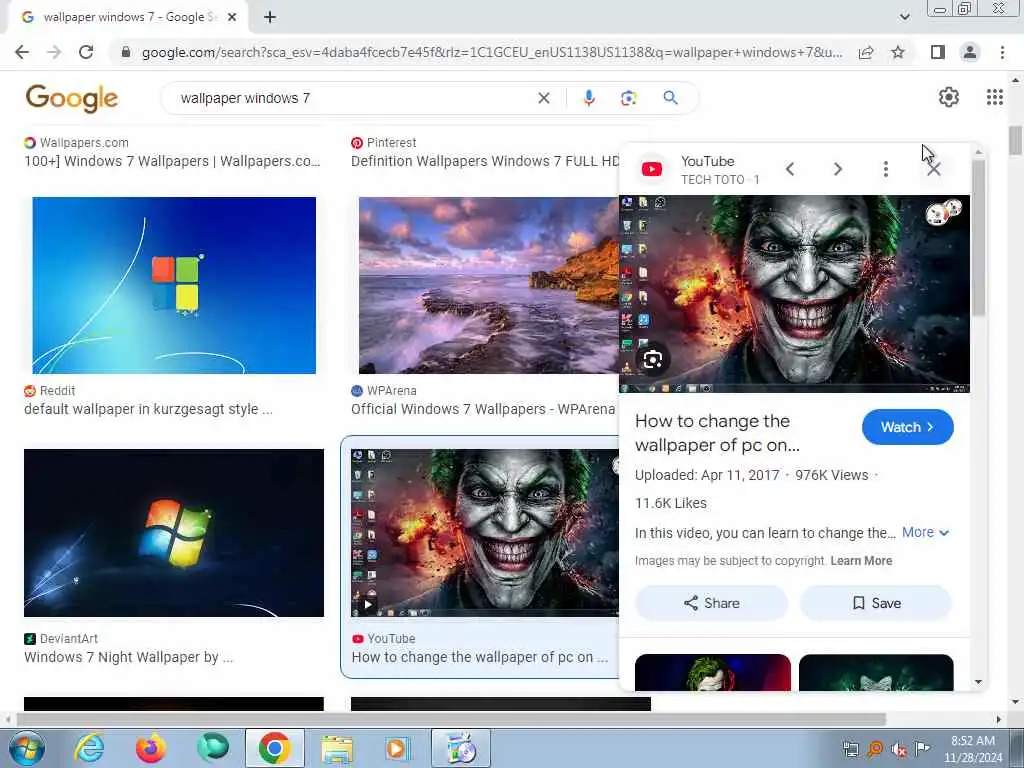Close the image preview panel
Screen dimensions: 1024x768
934,169
